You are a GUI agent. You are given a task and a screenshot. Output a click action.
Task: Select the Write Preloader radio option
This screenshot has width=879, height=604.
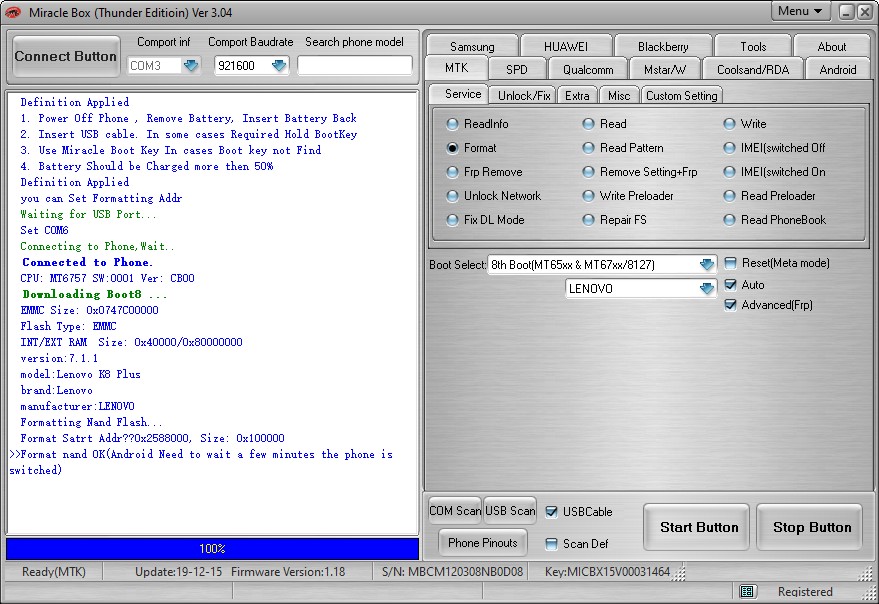coord(628,196)
